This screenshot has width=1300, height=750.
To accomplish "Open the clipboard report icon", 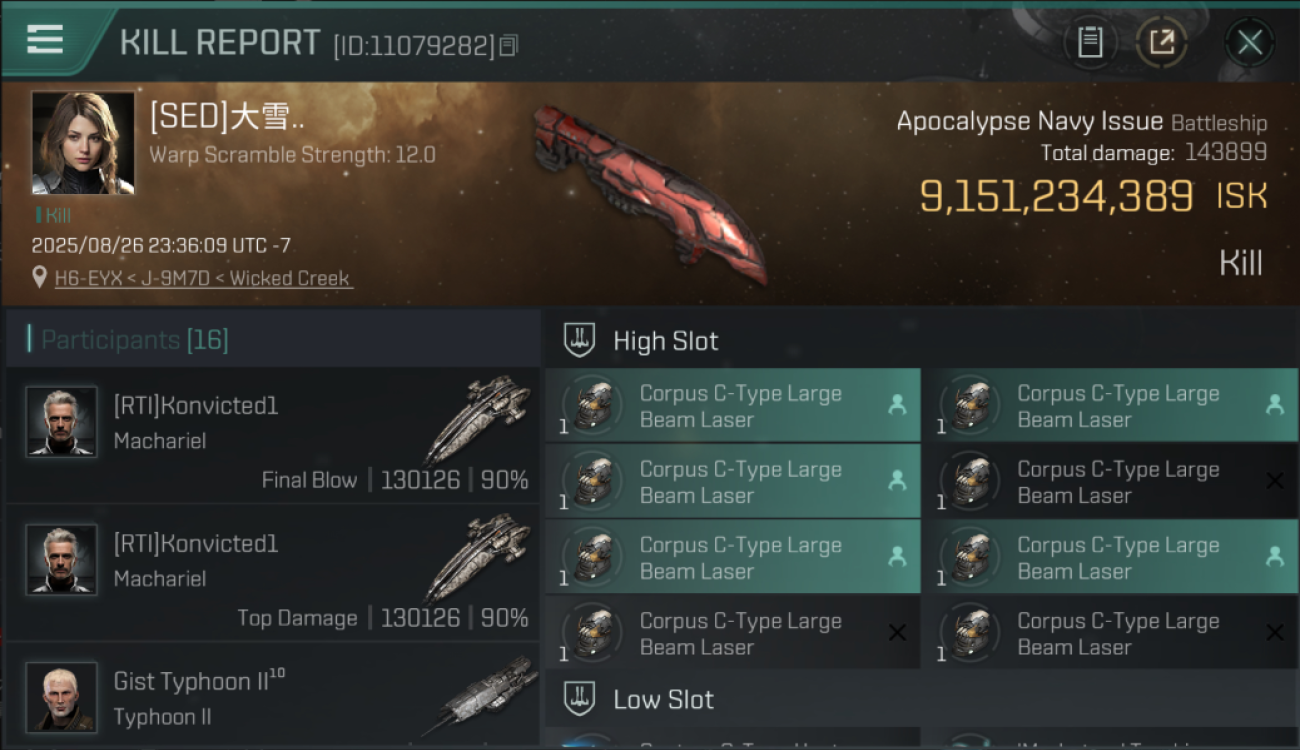I will [x=1090, y=43].
